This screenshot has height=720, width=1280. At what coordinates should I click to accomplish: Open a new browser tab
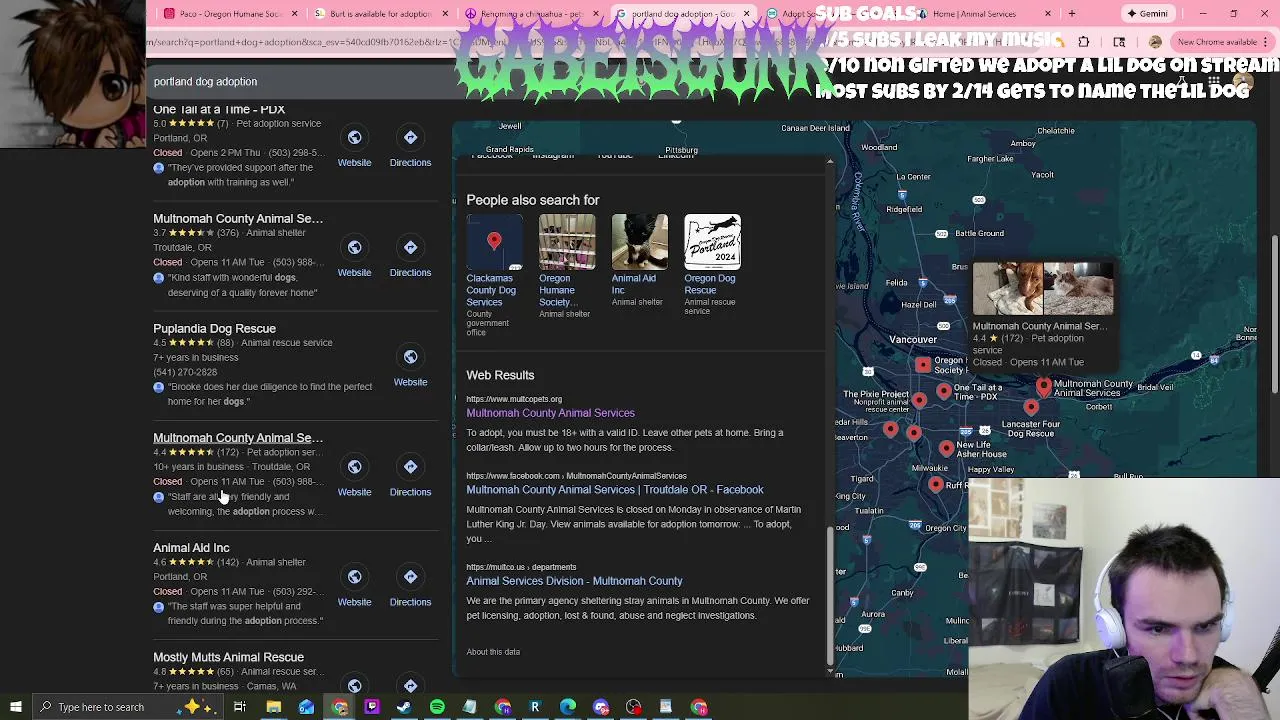1072,14
